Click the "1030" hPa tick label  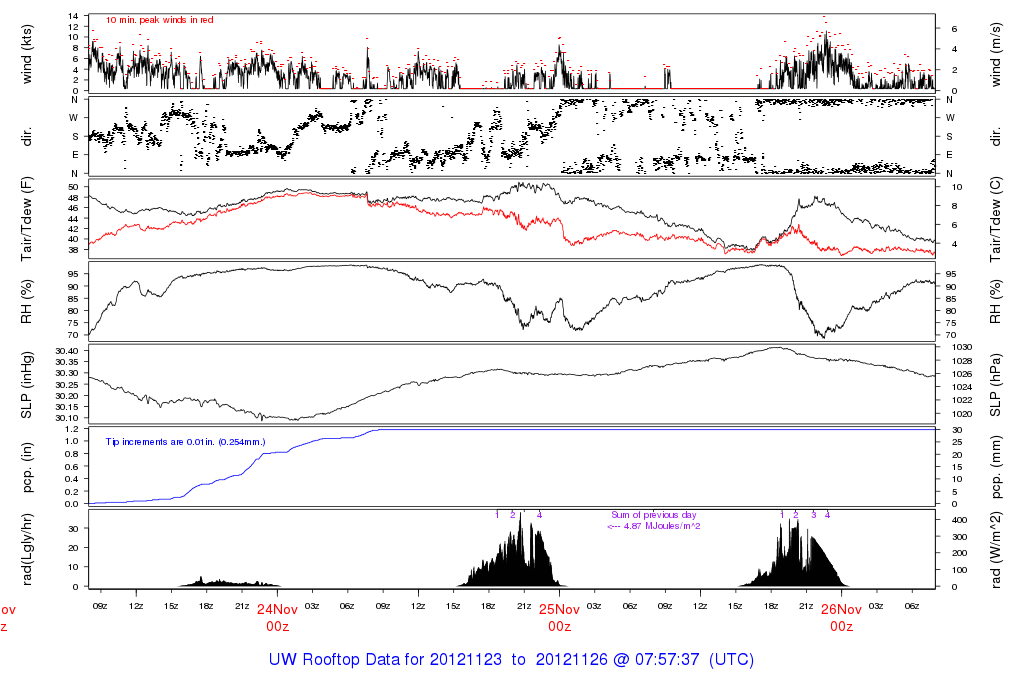(x=963, y=347)
